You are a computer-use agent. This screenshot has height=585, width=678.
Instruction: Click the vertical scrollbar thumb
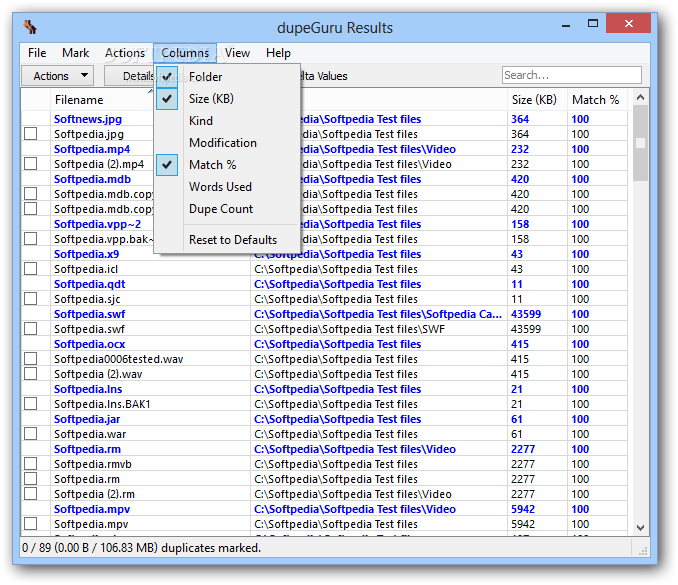pos(640,143)
